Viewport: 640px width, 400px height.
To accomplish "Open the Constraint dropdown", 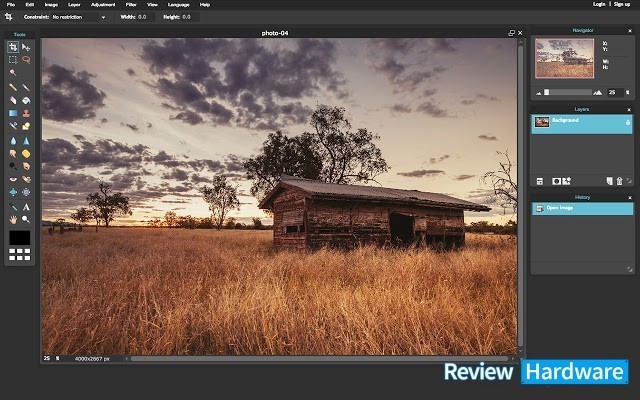I will coord(78,17).
